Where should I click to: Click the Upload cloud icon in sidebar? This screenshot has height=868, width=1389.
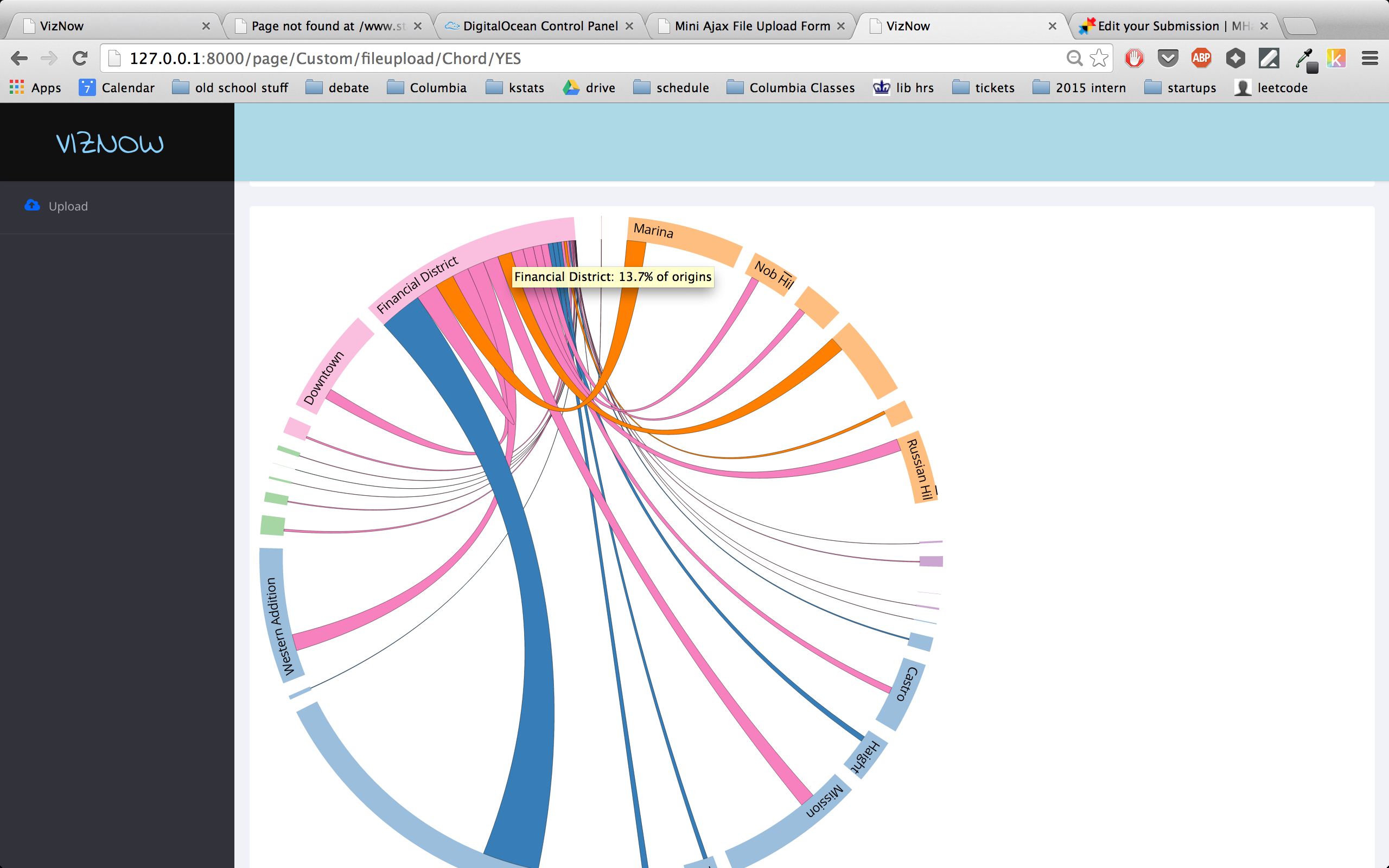tap(32, 206)
